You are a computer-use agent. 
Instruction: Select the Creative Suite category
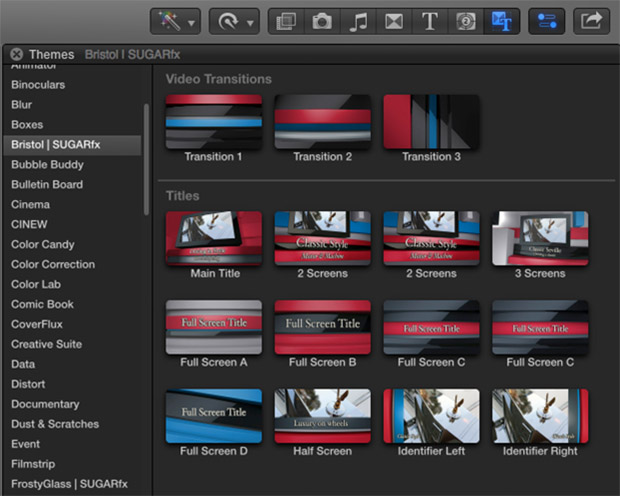46,344
